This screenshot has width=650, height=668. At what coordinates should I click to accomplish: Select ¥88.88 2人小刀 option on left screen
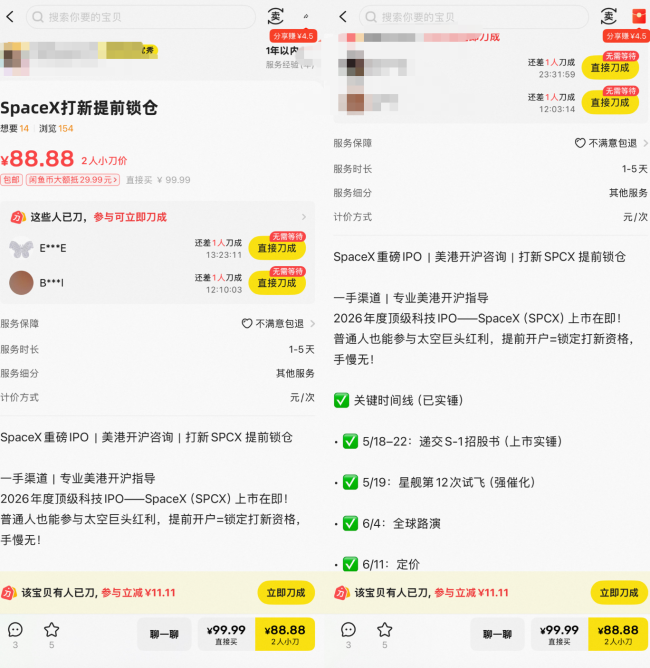285,634
